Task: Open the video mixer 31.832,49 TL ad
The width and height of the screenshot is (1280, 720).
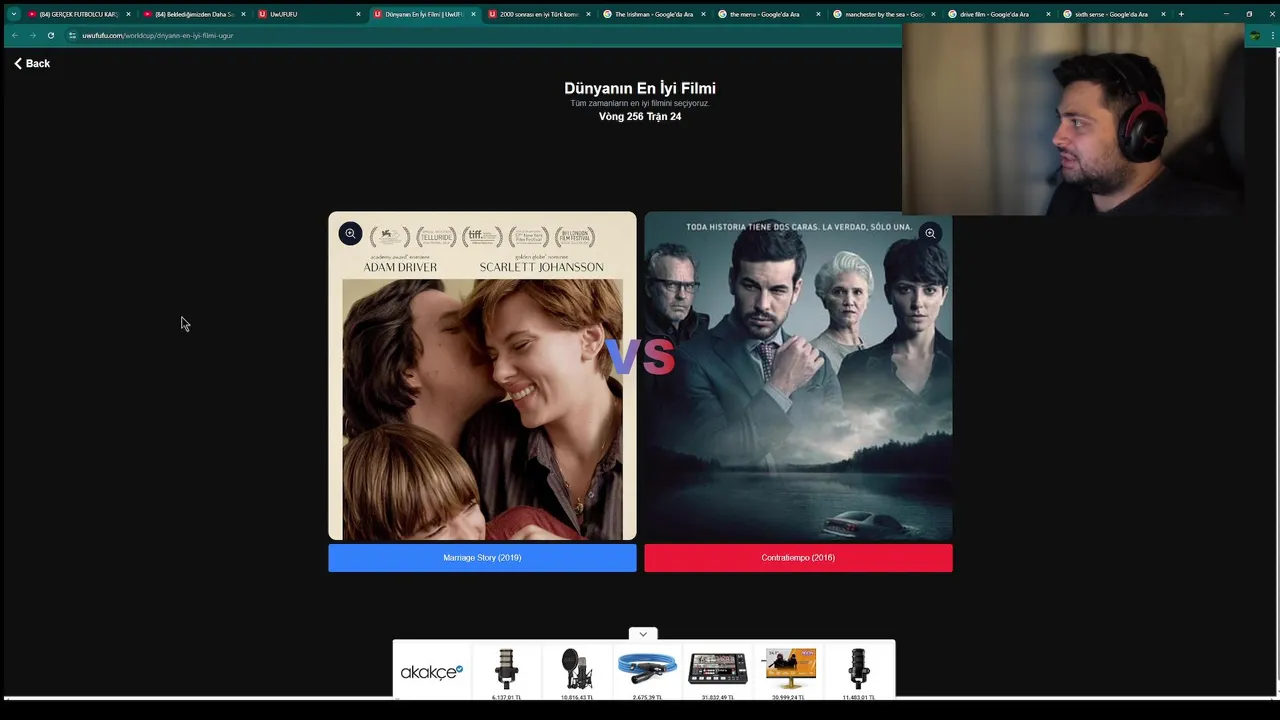Action: coord(718,673)
